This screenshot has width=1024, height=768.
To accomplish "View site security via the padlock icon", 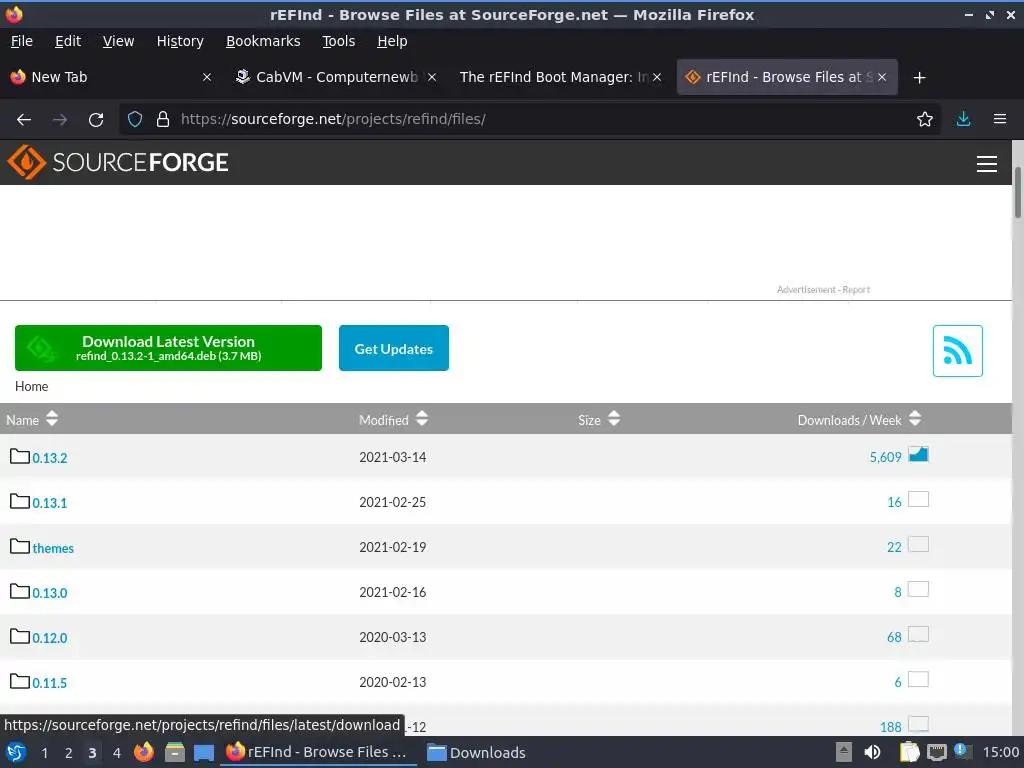I will 163,120.
